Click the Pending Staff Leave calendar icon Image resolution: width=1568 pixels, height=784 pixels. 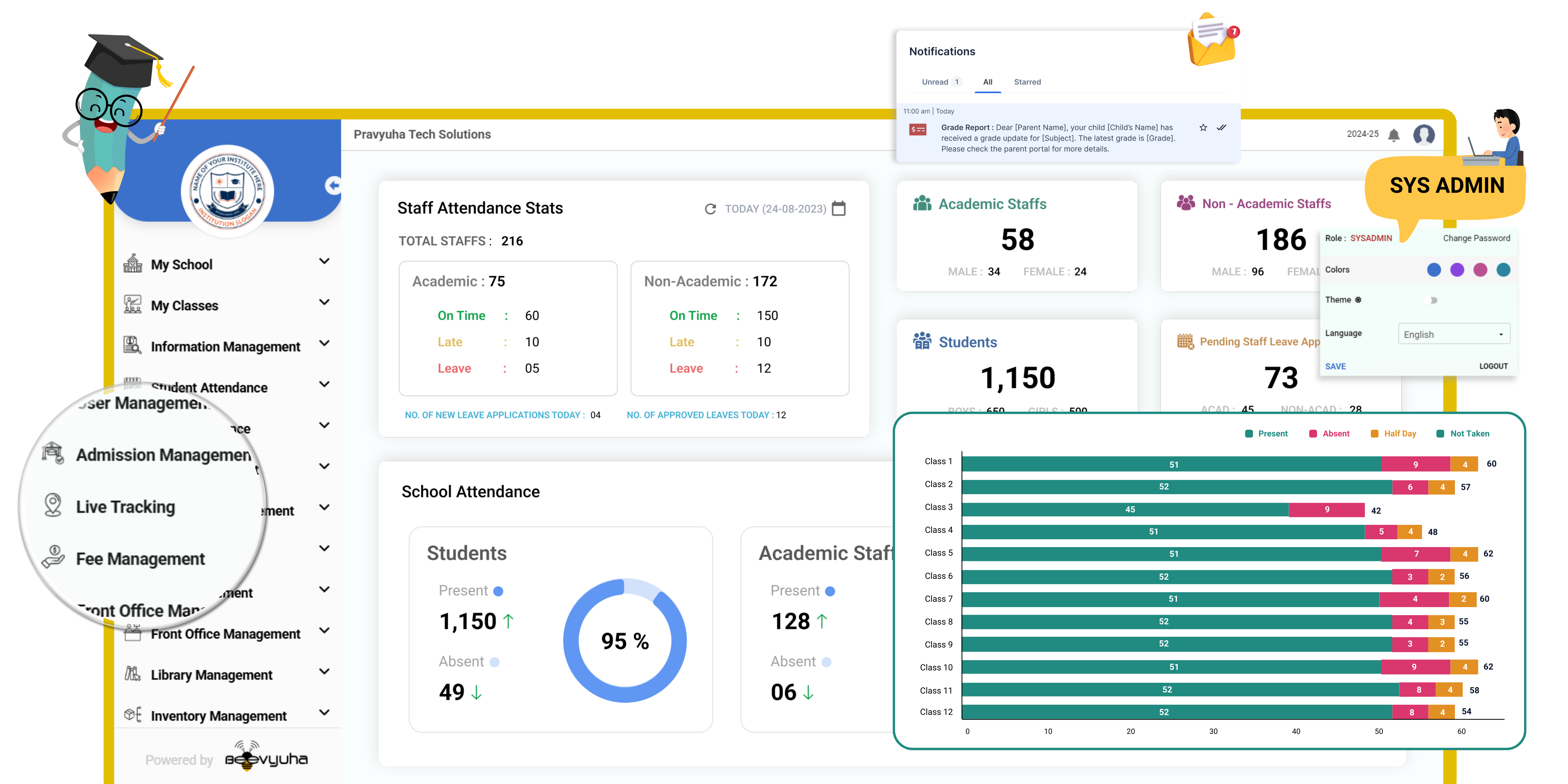click(1186, 341)
